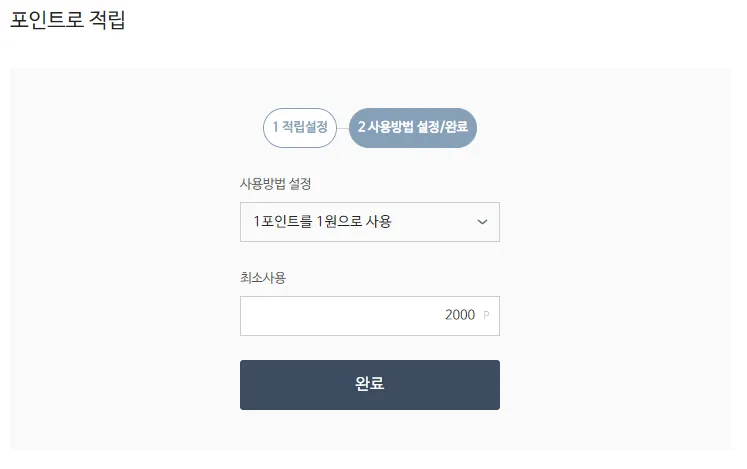Select step 2 사용방법 설정/완료 pill
The width and height of the screenshot is (747, 469).
click(x=412, y=127)
